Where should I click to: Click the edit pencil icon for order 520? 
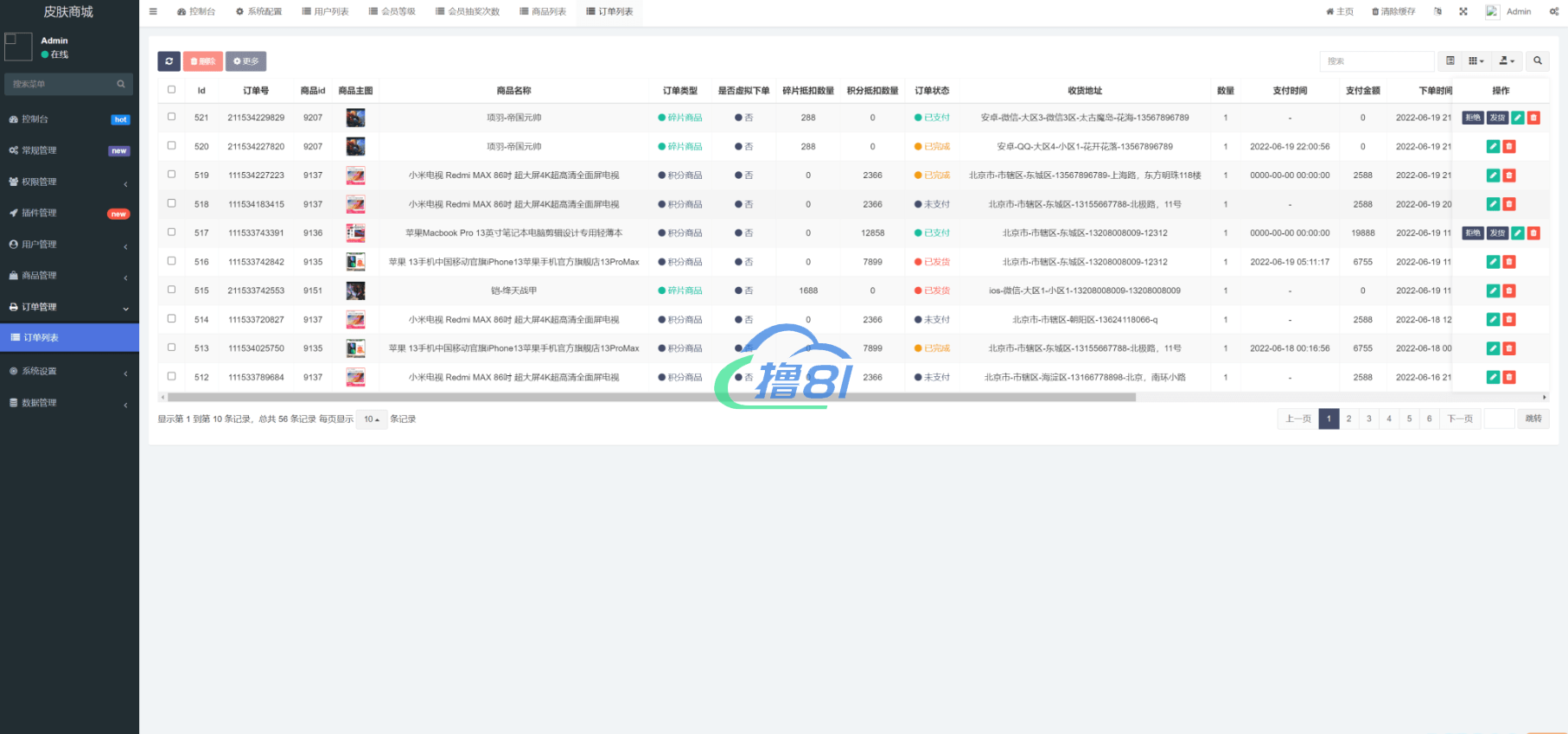1493,147
